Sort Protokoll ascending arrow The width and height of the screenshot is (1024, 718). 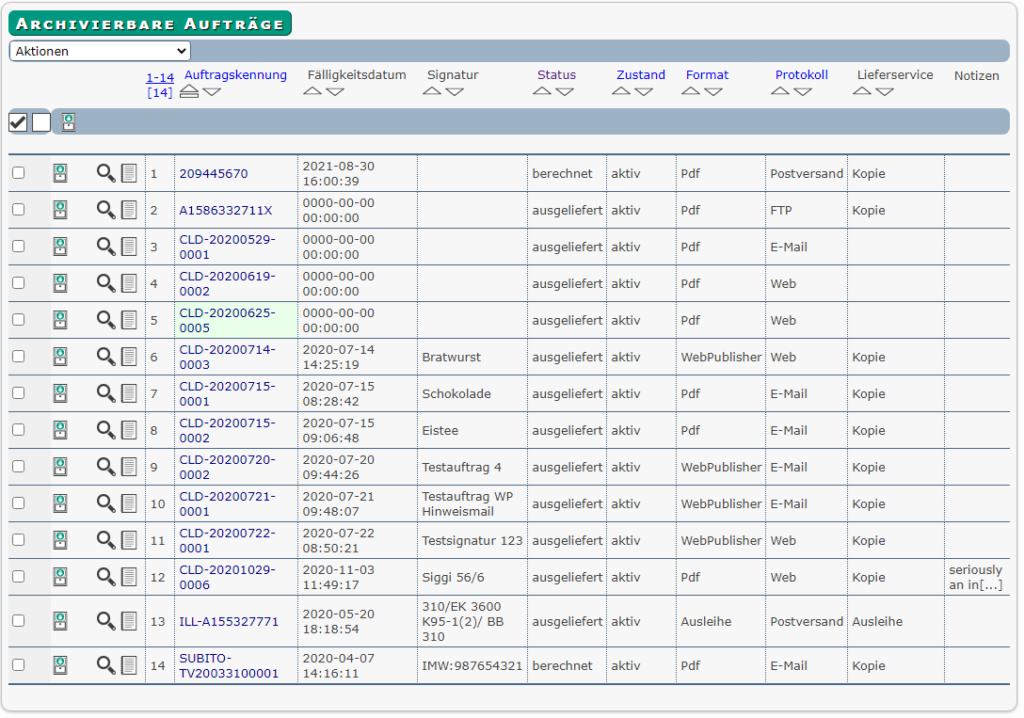(780, 91)
